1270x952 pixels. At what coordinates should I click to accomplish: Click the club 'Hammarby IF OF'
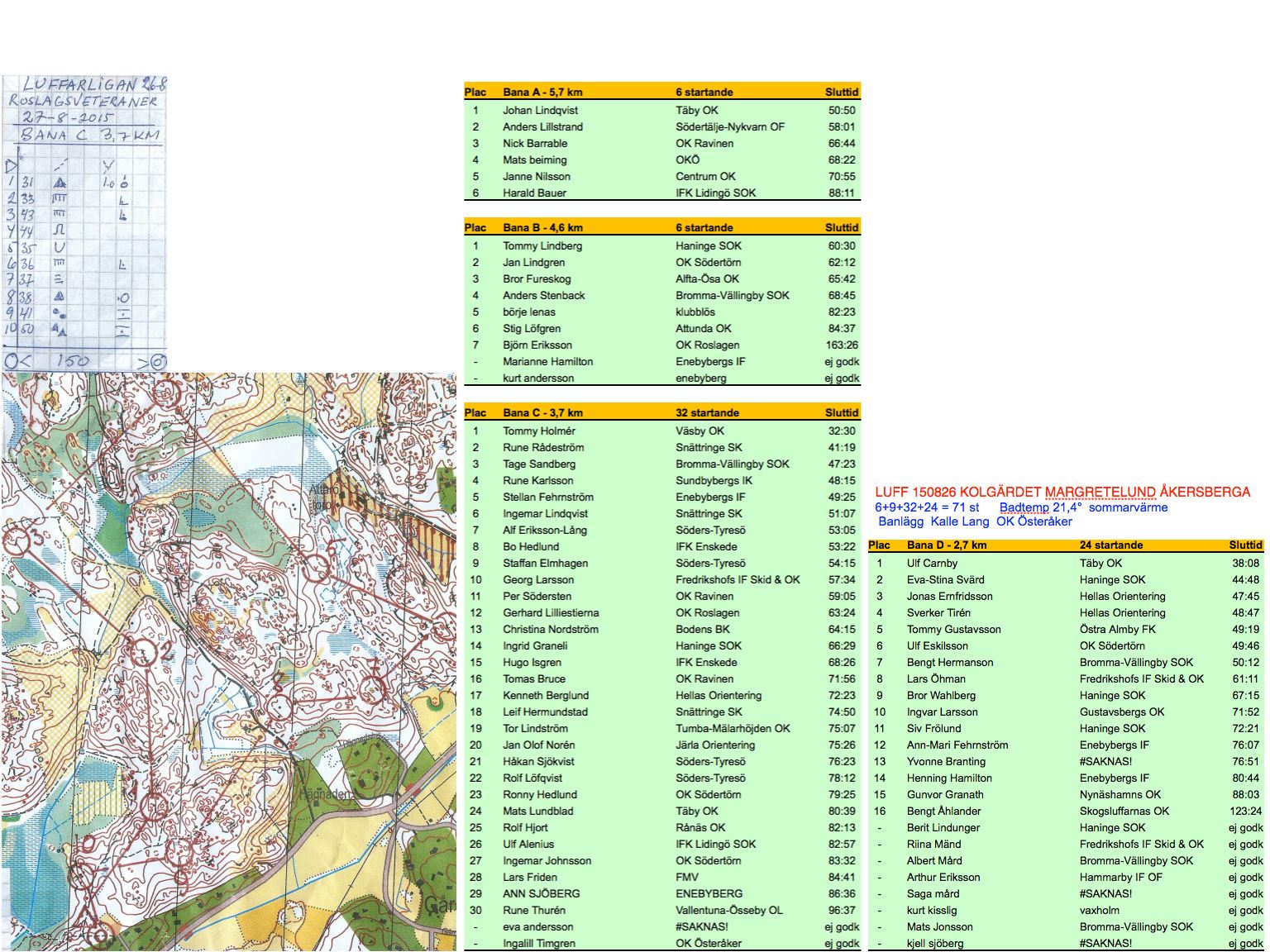click(x=1121, y=877)
